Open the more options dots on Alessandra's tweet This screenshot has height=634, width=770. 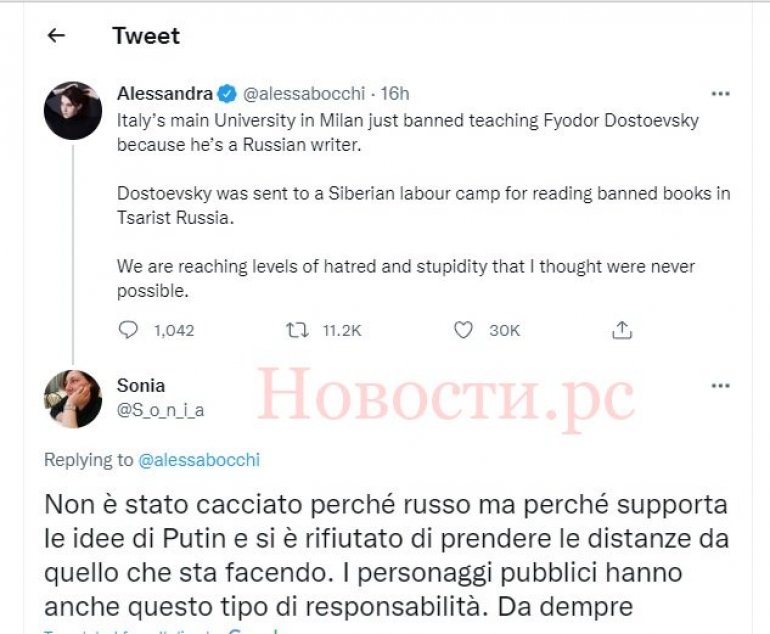pyautogui.click(x=720, y=93)
